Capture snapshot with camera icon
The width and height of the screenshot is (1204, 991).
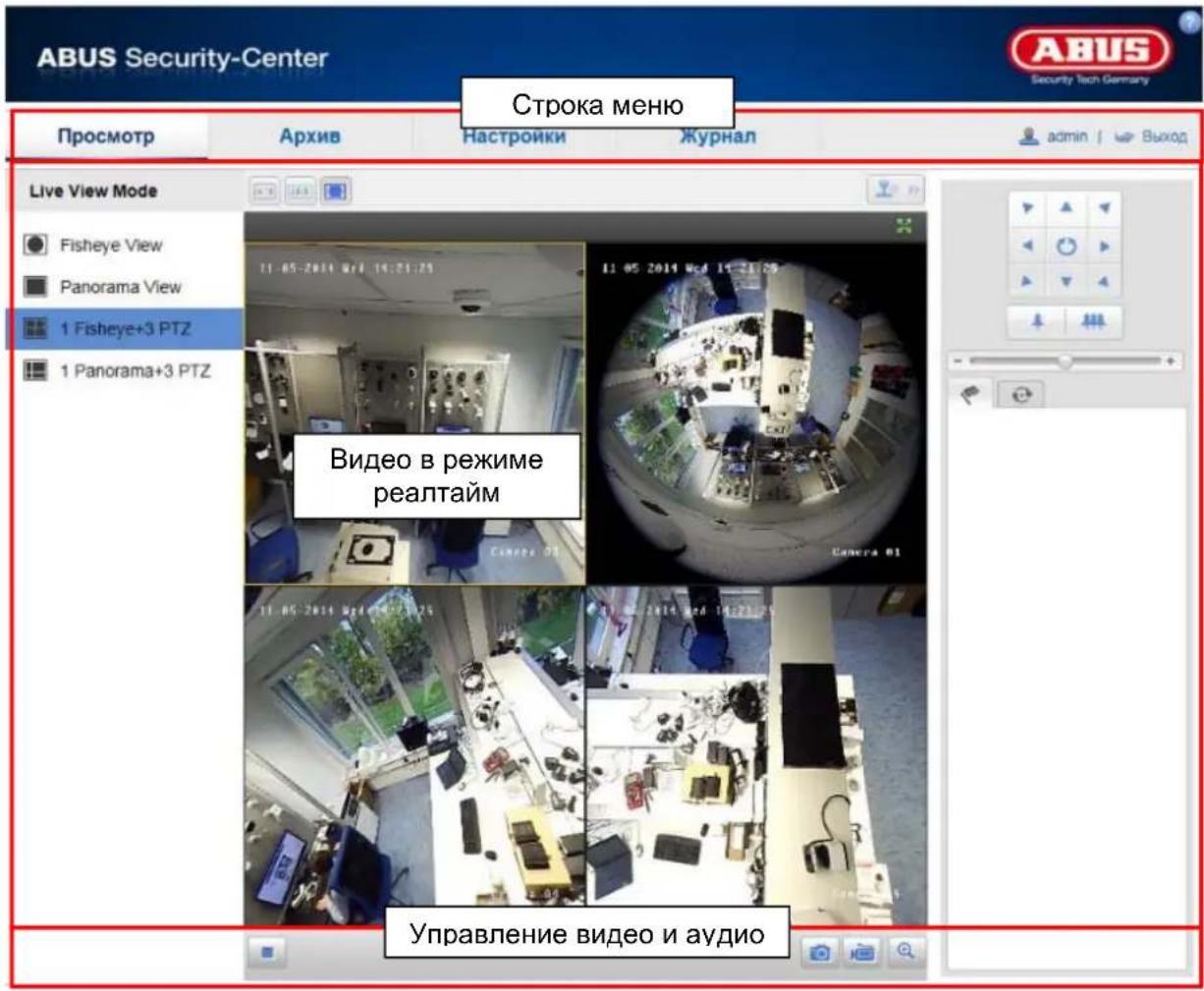(x=820, y=952)
